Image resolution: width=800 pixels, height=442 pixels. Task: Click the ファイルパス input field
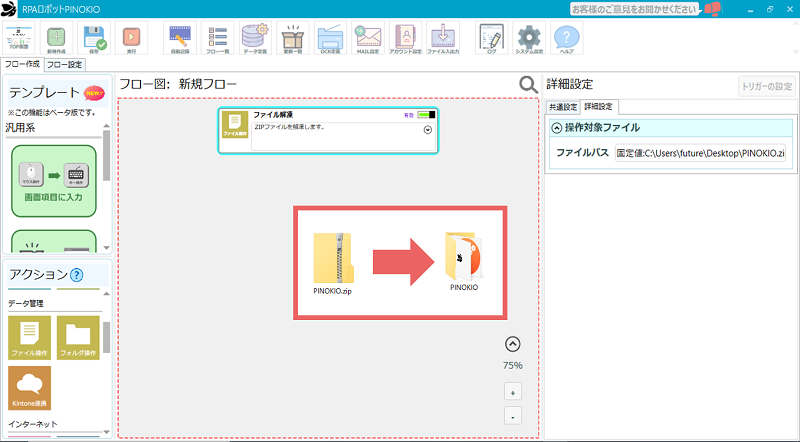(x=700, y=153)
